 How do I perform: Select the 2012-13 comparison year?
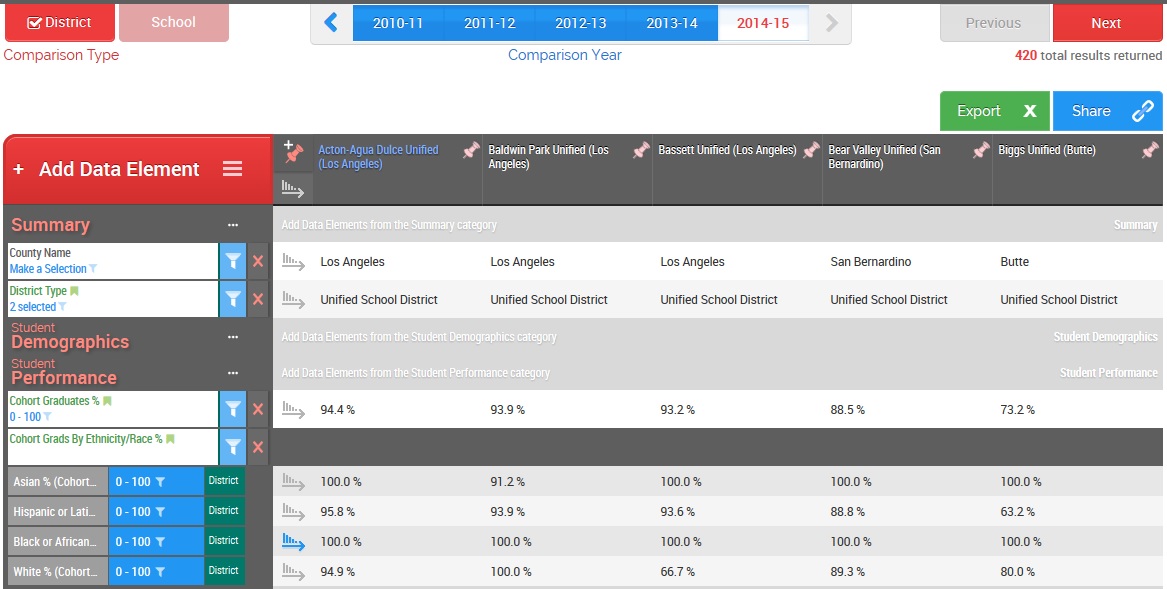(x=580, y=23)
